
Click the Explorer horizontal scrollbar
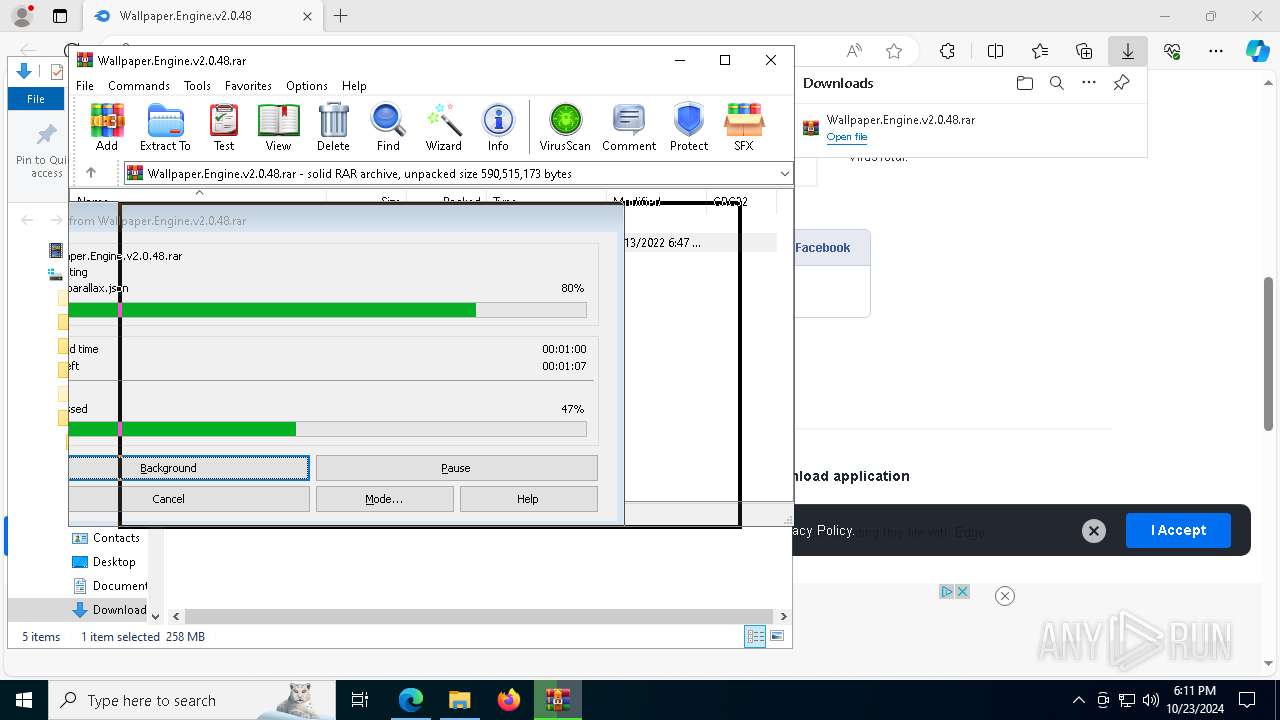pyautogui.click(x=479, y=617)
